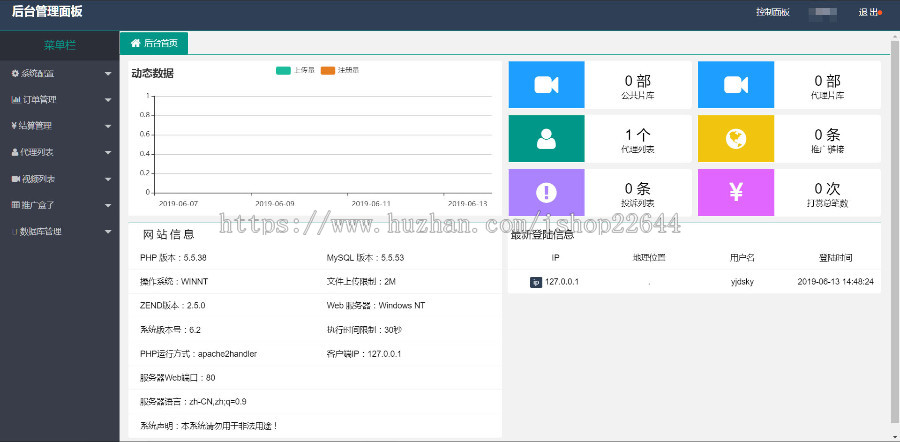The width and height of the screenshot is (900, 442).
Task: Click the yellow globe tile for 推广链接
Action: (x=736, y=138)
